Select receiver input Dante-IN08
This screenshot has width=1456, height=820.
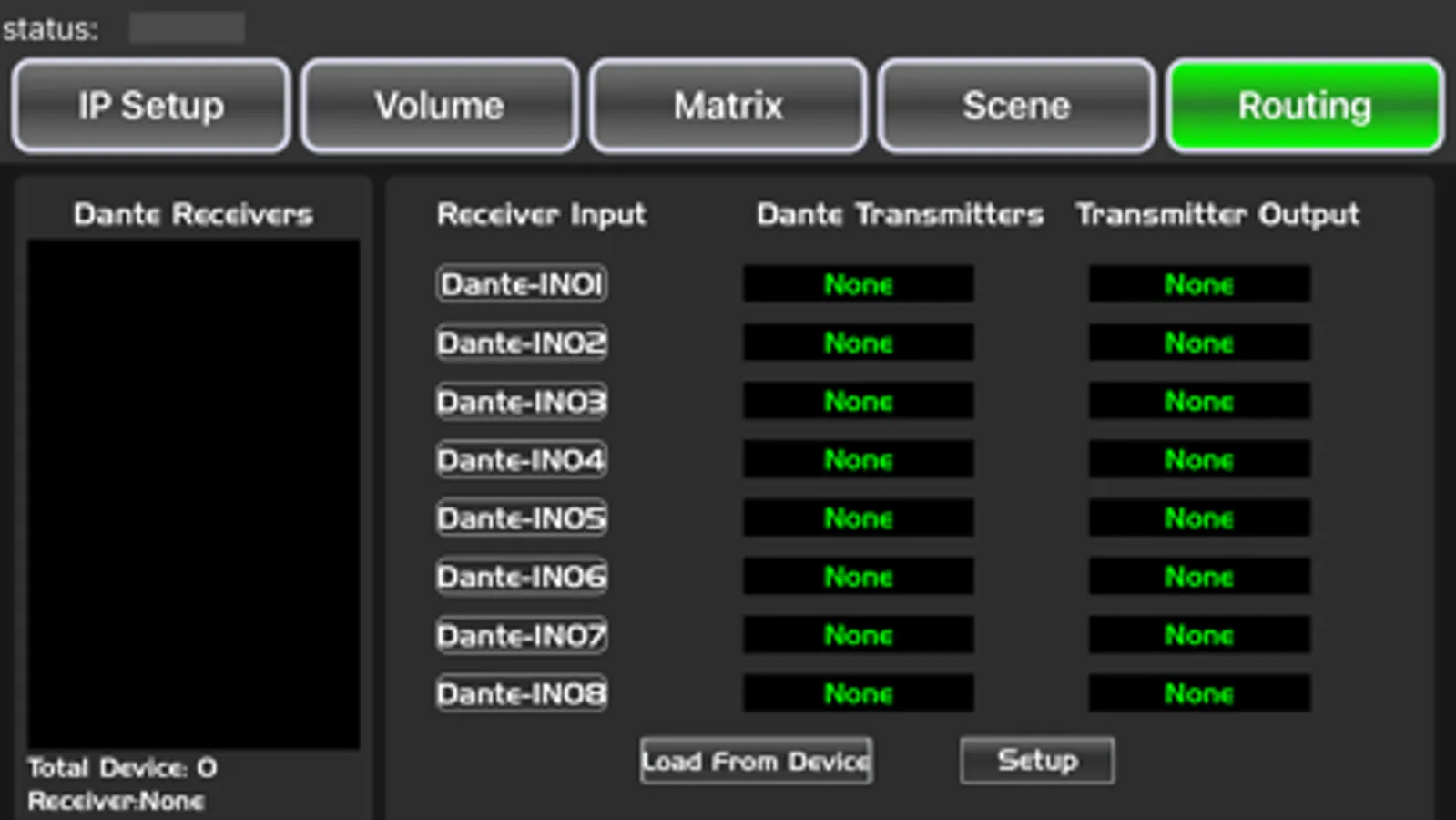point(522,693)
